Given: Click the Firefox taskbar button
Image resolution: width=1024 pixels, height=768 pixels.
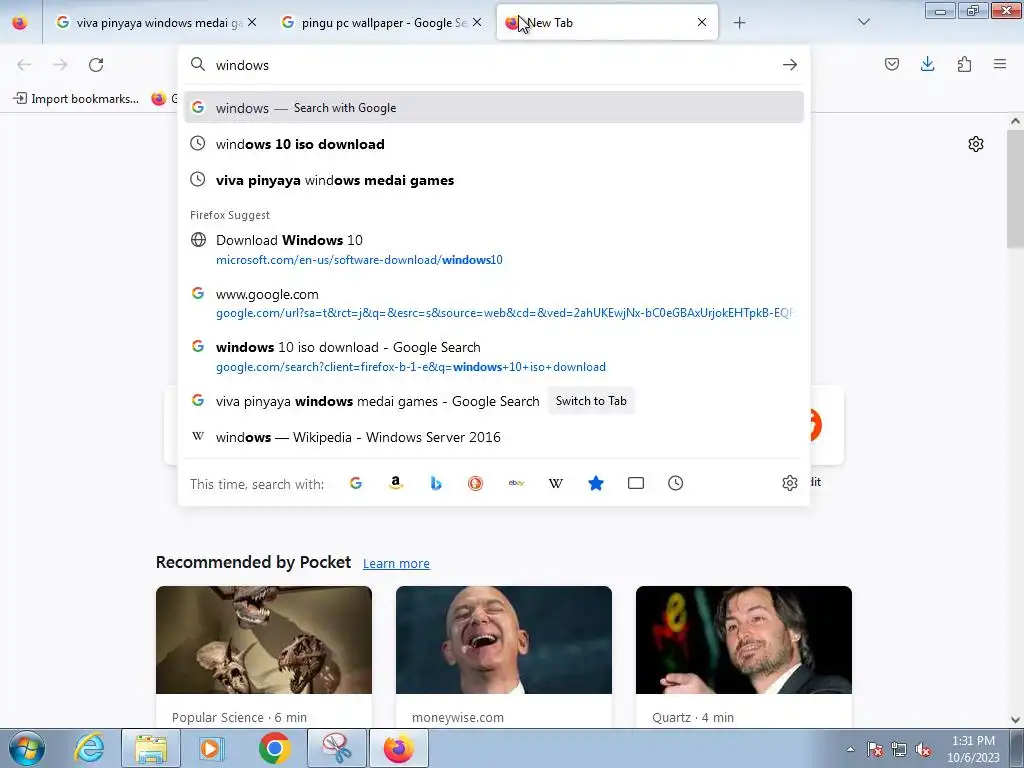Looking at the screenshot, I should coord(399,748).
